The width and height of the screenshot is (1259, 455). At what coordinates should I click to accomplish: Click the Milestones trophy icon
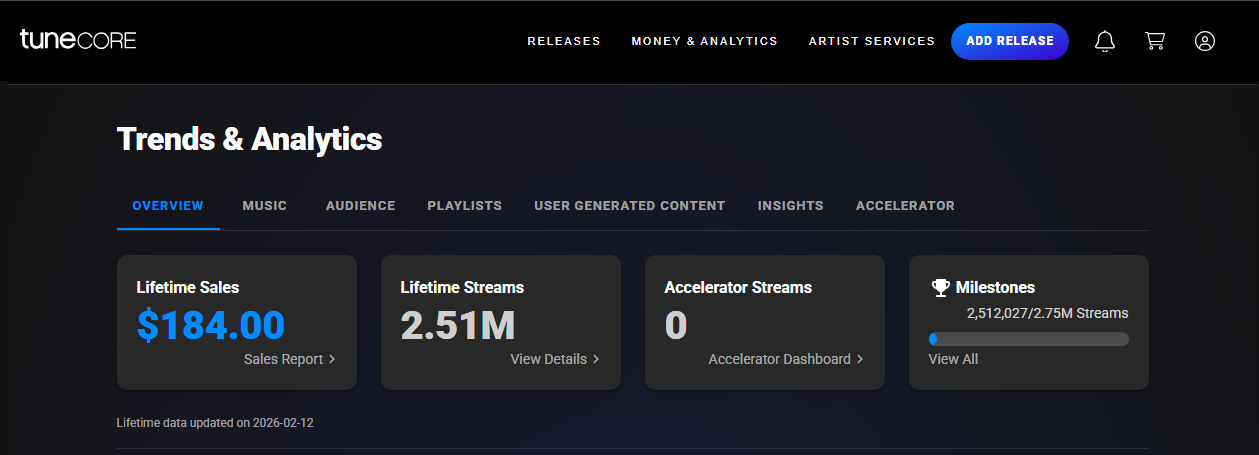(x=940, y=287)
